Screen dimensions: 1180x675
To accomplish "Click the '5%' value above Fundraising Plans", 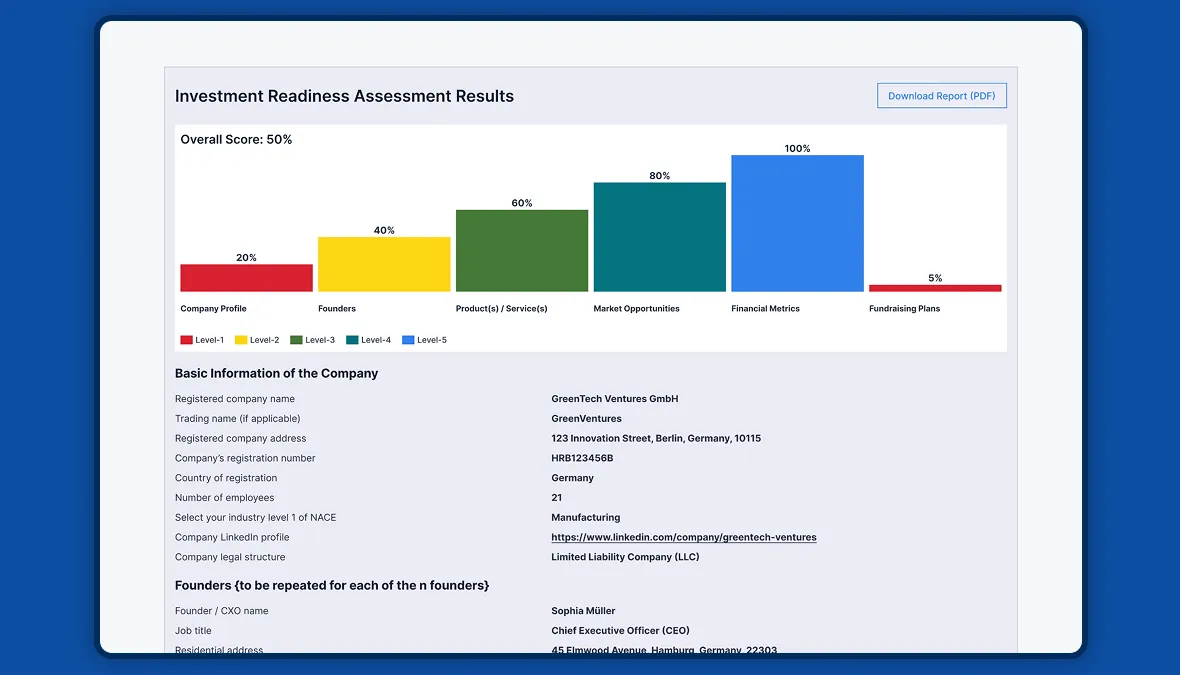I will [x=935, y=278].
